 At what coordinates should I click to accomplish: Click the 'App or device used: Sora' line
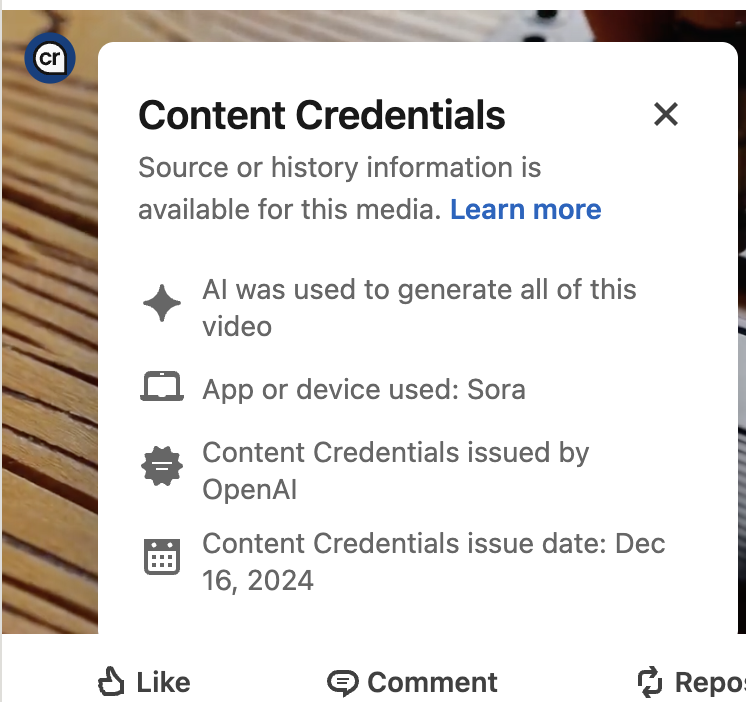click(364, 389)
